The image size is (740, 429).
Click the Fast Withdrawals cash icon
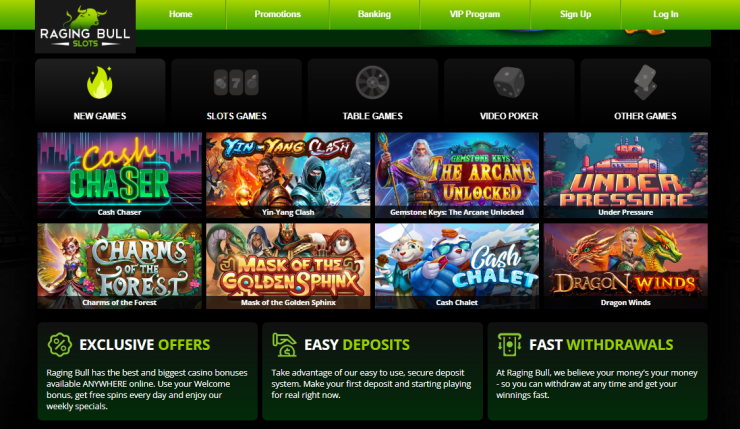point(510,345)
